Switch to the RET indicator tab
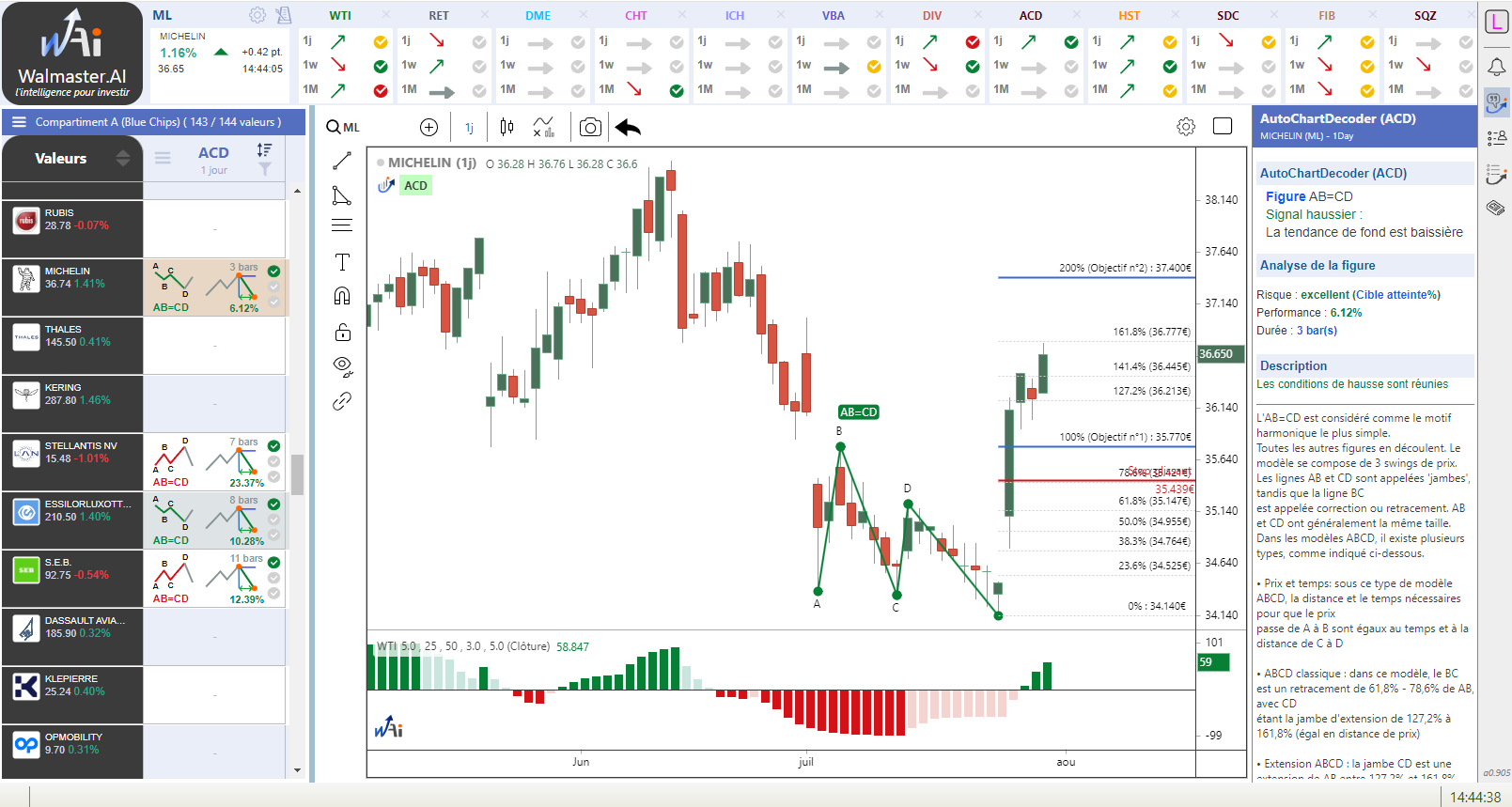1512x807 pixels. 439,15
